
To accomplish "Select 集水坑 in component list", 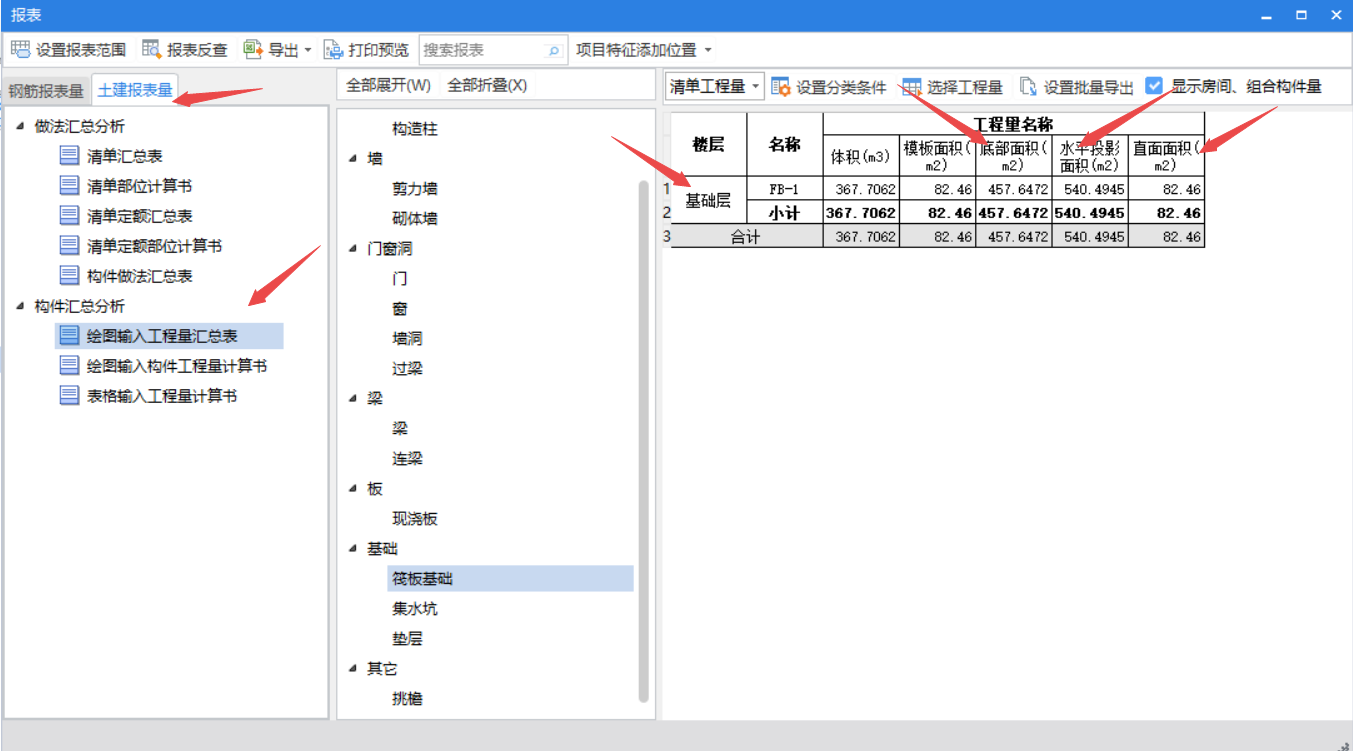I will (415, 608).
